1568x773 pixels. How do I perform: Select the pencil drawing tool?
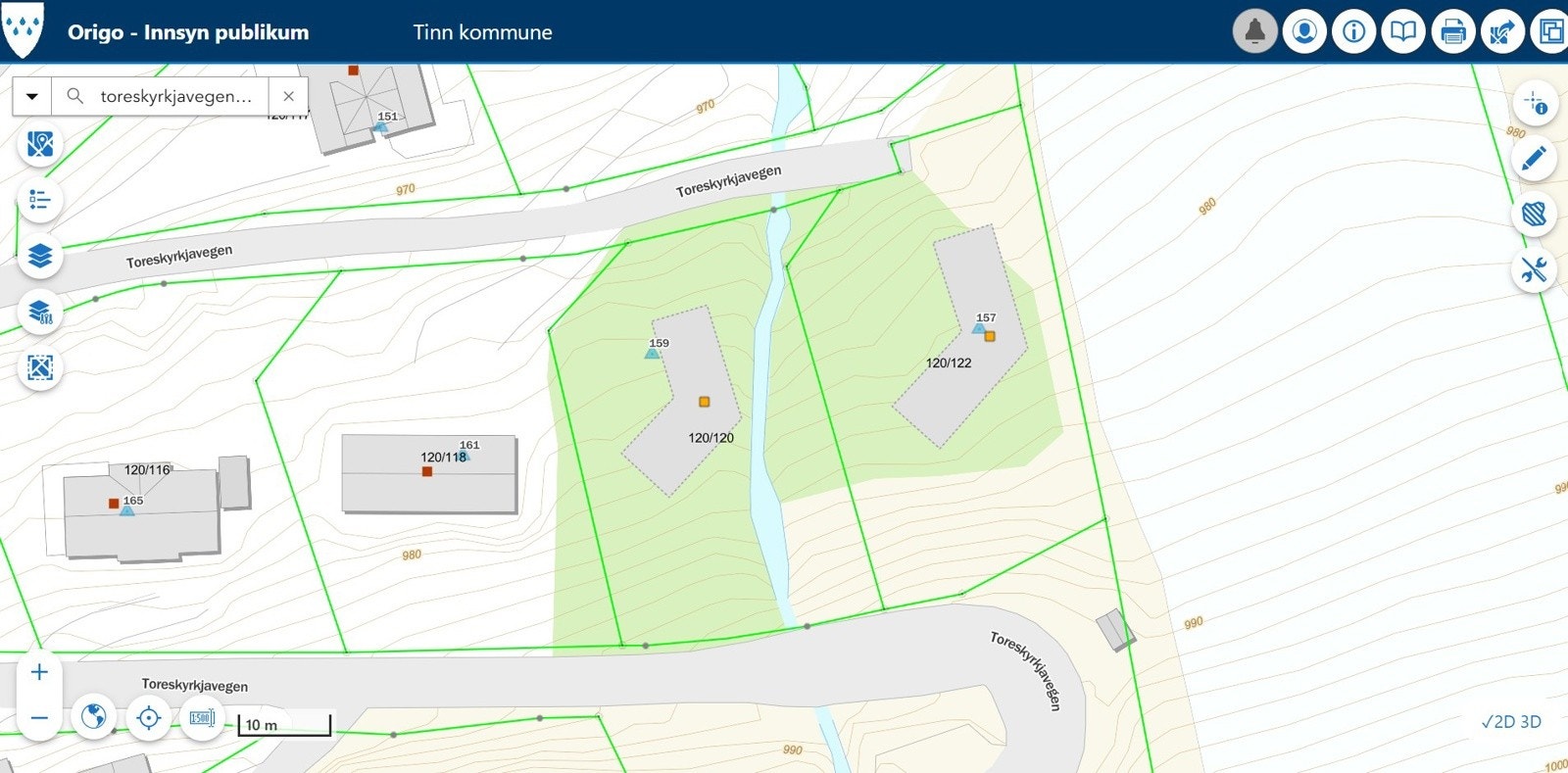(1535, 158)
